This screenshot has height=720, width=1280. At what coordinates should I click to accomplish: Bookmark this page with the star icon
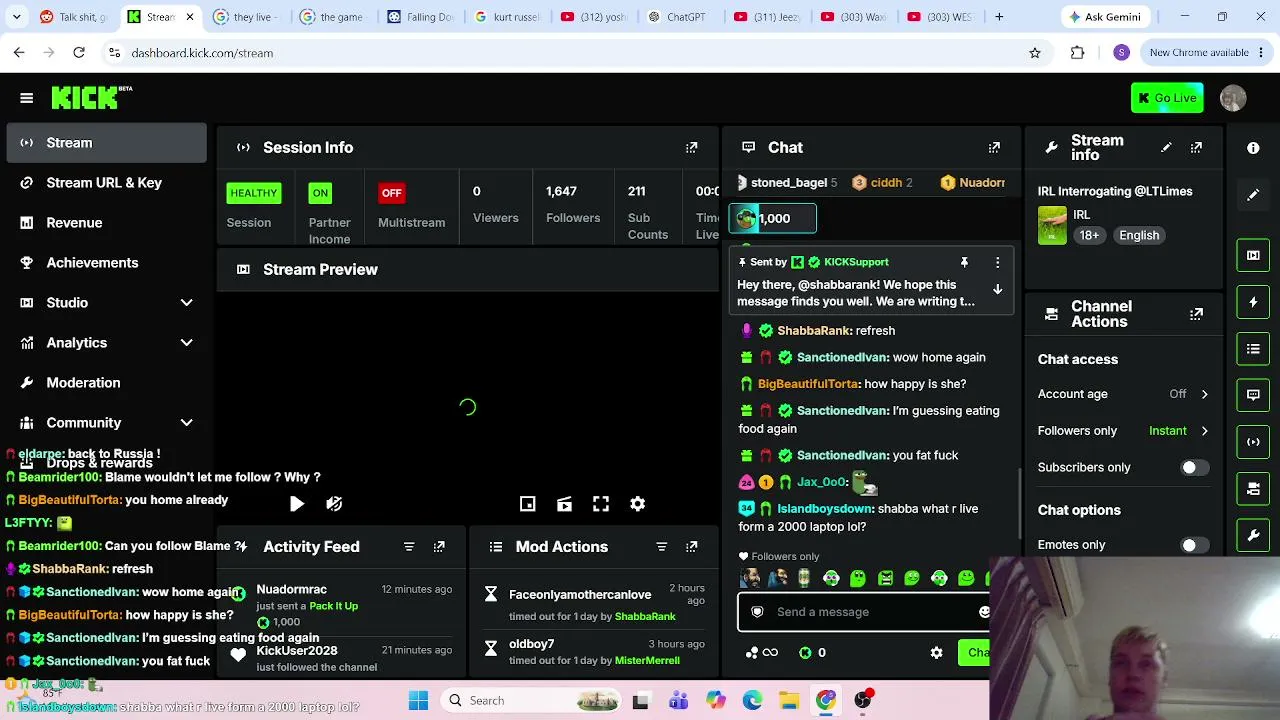pyautogui.click(x=1035, y=53)
